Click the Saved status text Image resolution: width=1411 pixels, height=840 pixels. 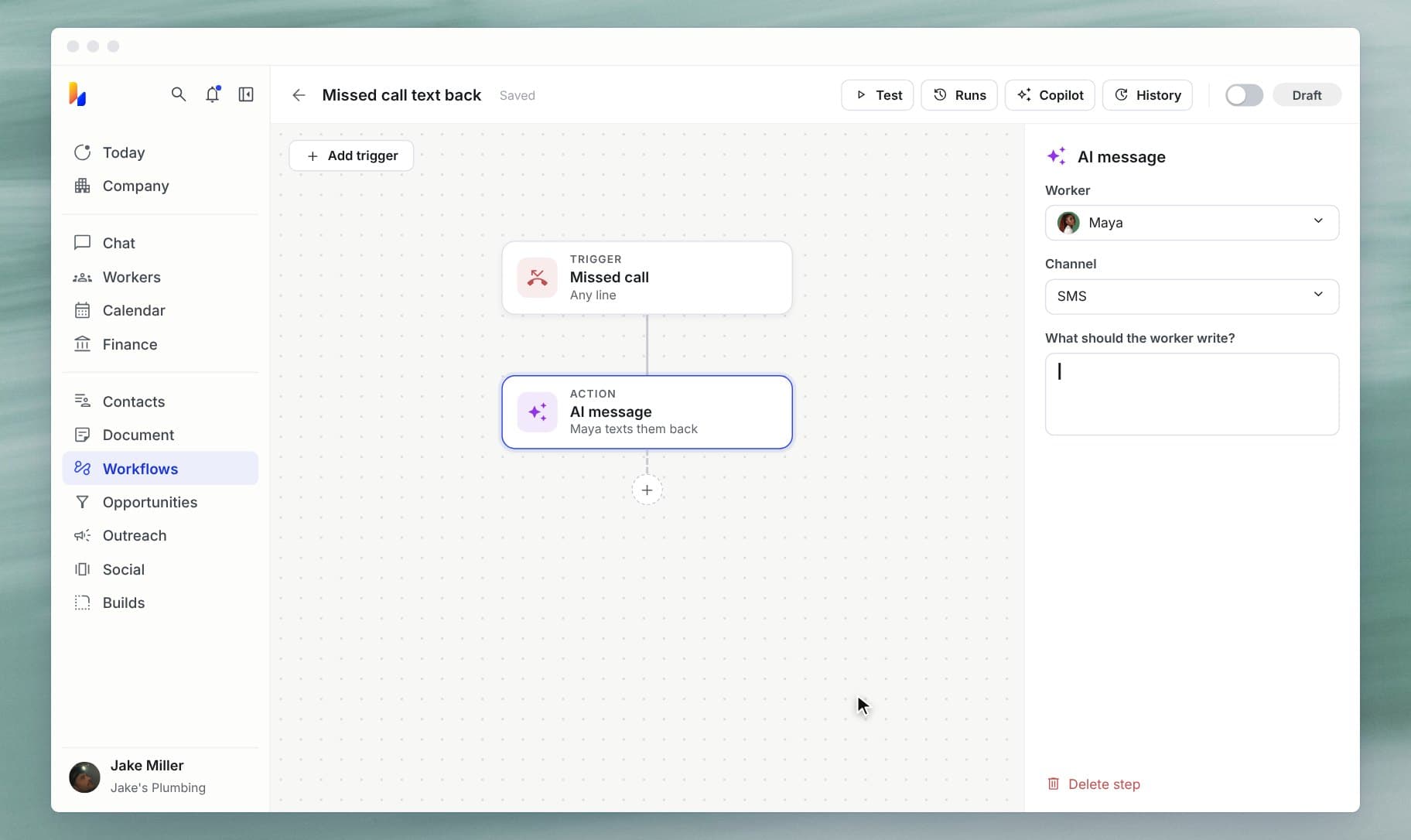pyautogui.click(x=517, y=95)
